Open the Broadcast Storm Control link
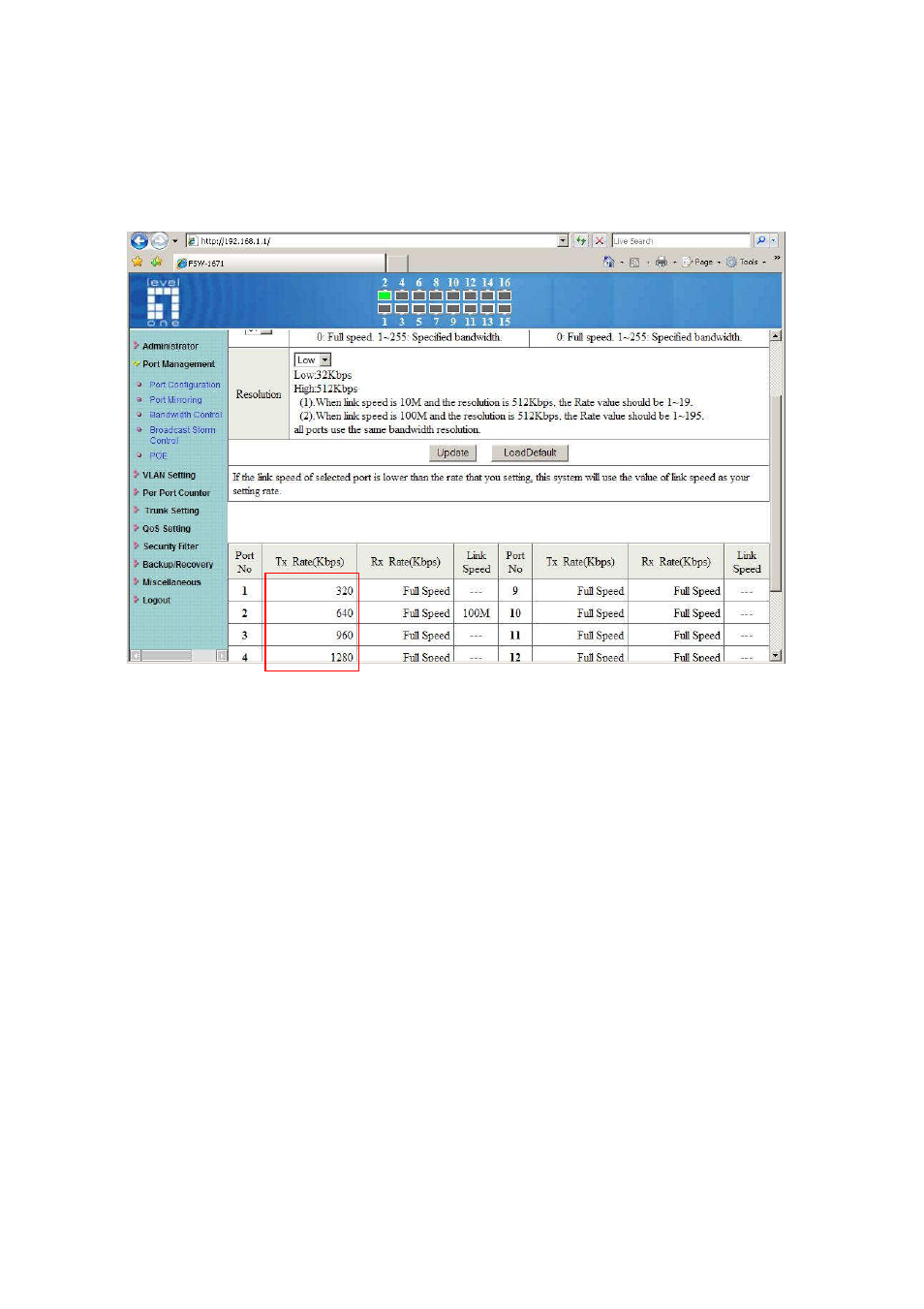Screen dimensions: 924x1309 pos(182,435)
